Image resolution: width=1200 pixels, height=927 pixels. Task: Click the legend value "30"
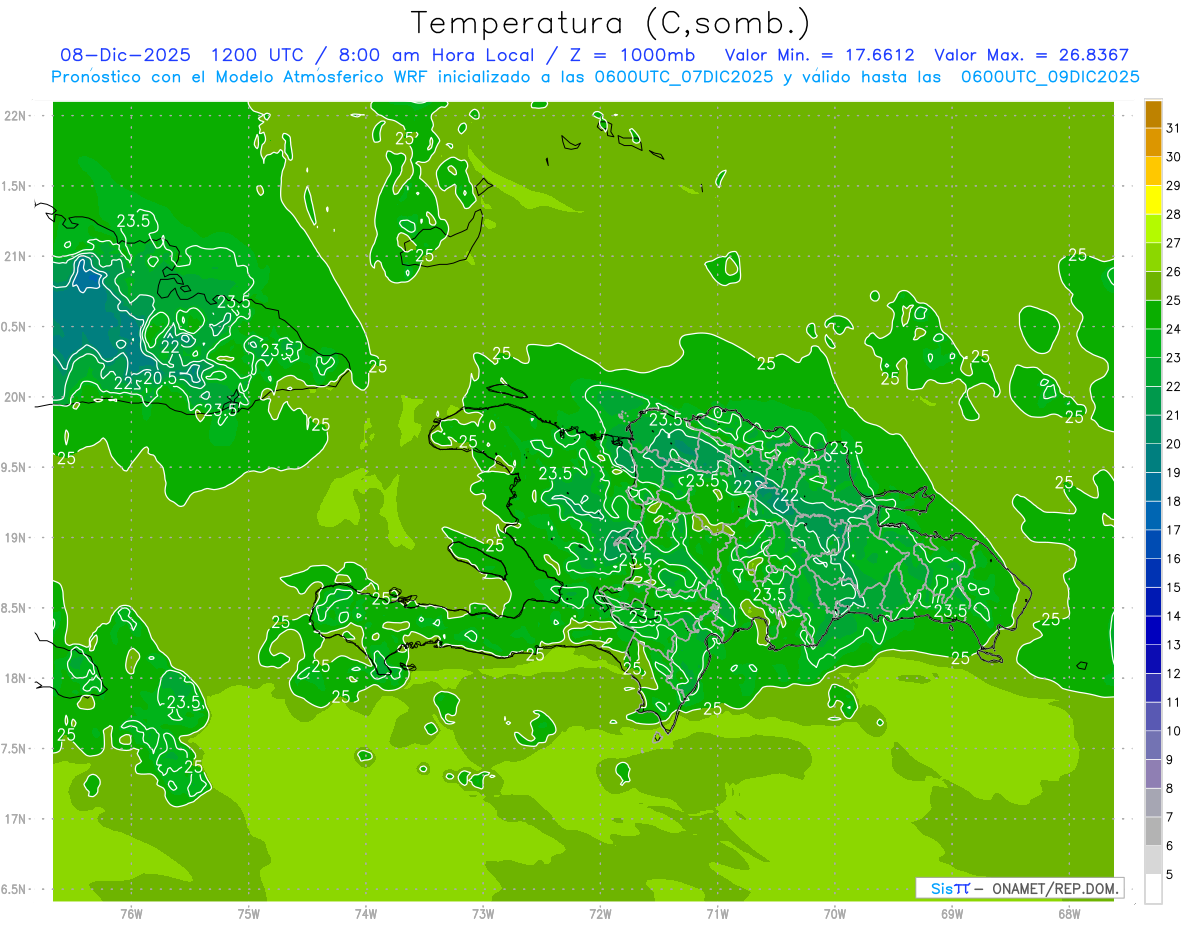point(1173,157)
